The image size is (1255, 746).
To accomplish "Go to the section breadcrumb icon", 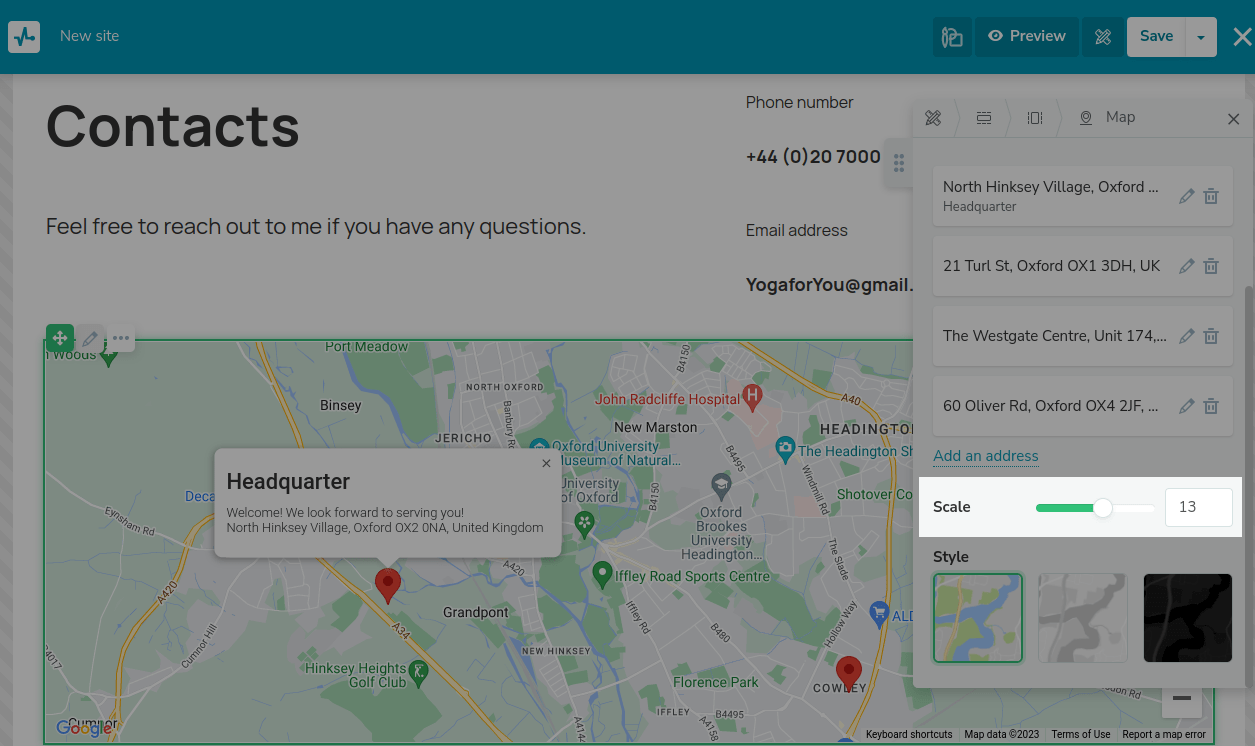I will tap(984, 118).
